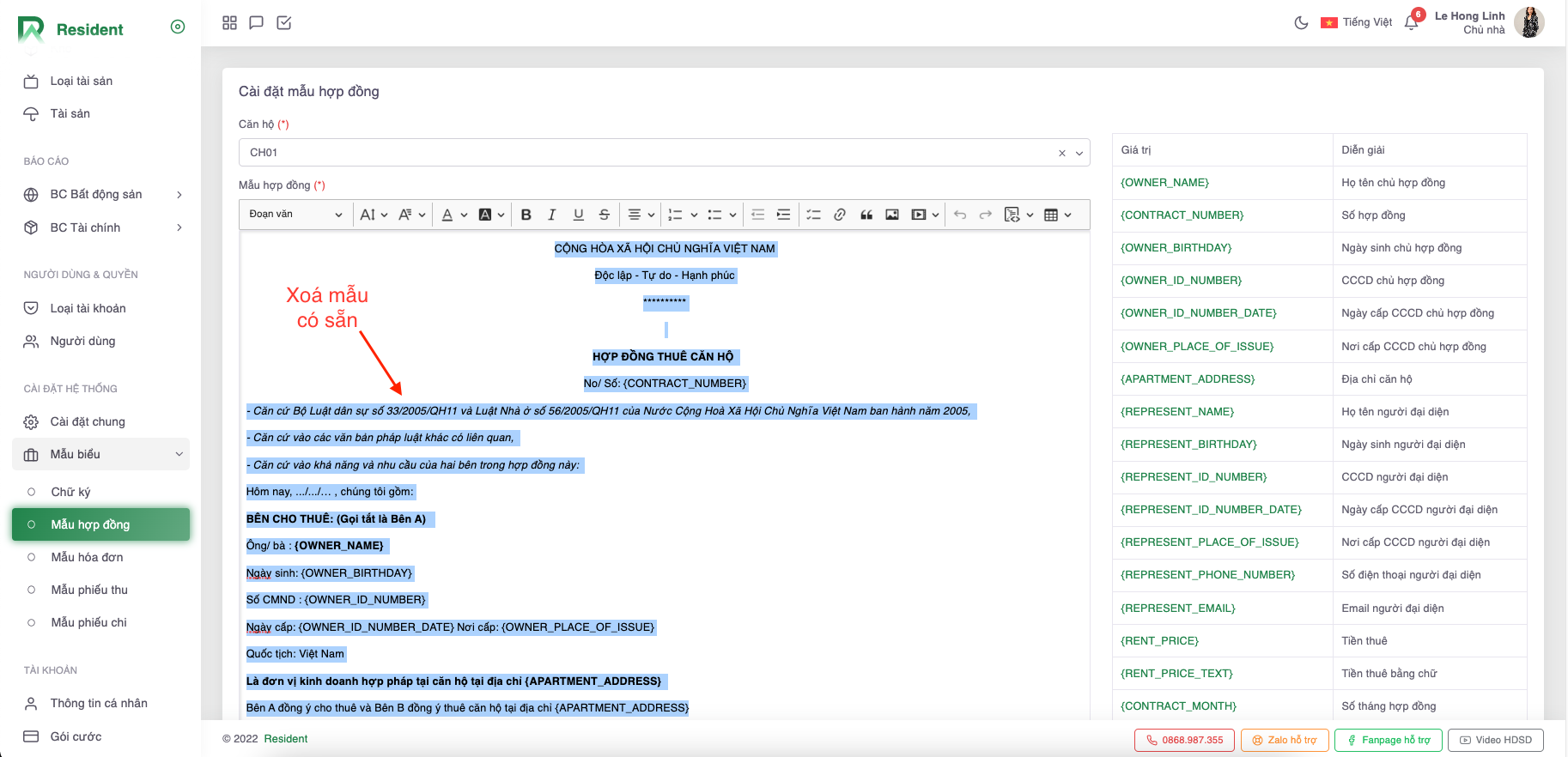Image resolution: width=1568 pixels, height=757 pixels.
Task: Open the notifications bell
Action: tap(1411, 23)
